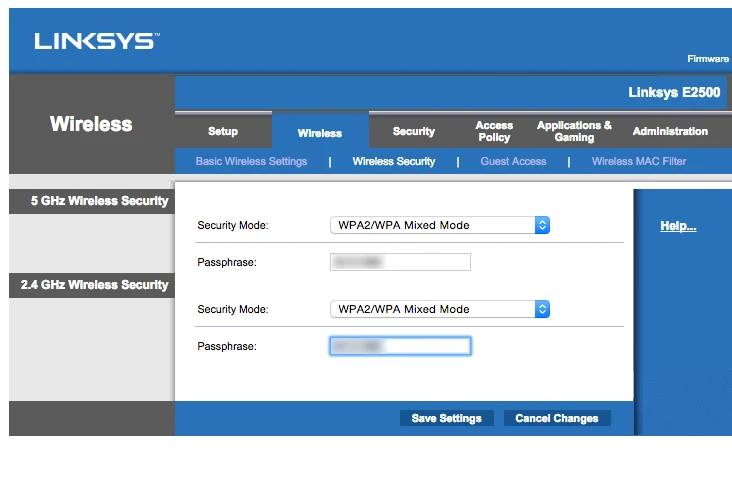
Task: Open the Wireless MAC Filter sub-tab
Action: pyautogui.click(x=638, y=162)
